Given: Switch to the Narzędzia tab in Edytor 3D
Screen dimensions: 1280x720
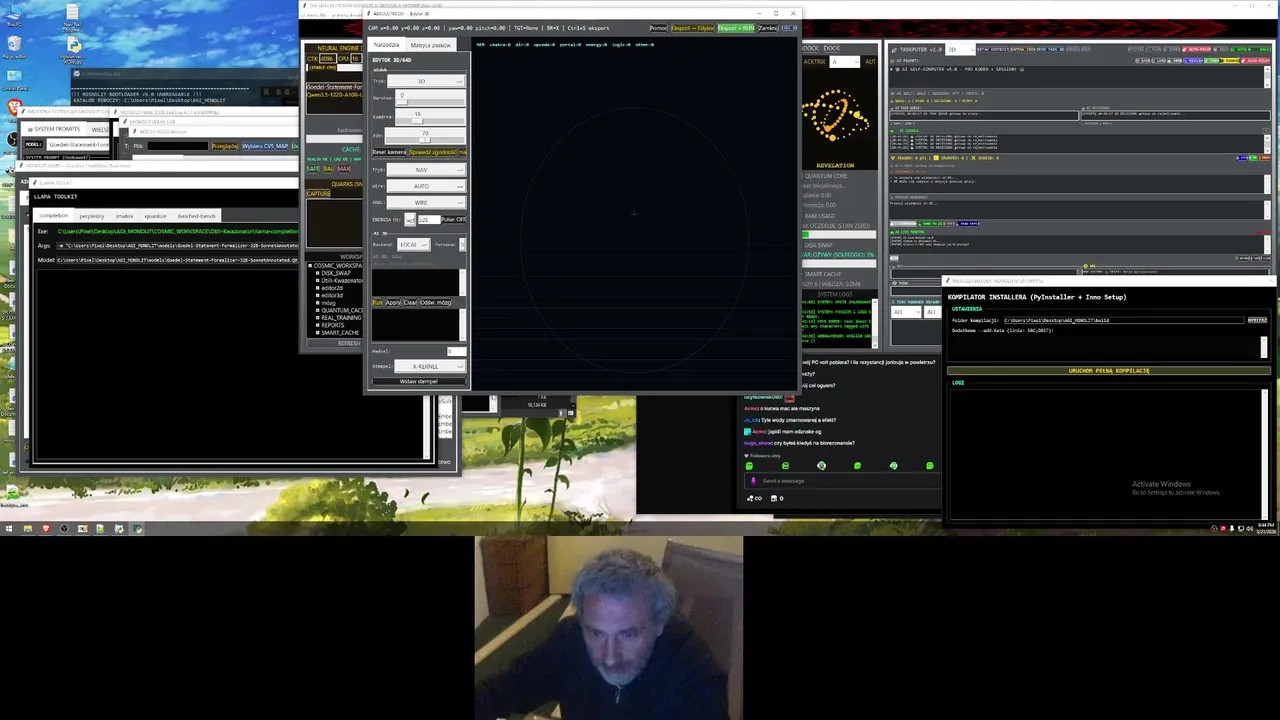Looking at the screenshot, I should tap(386, 45).
